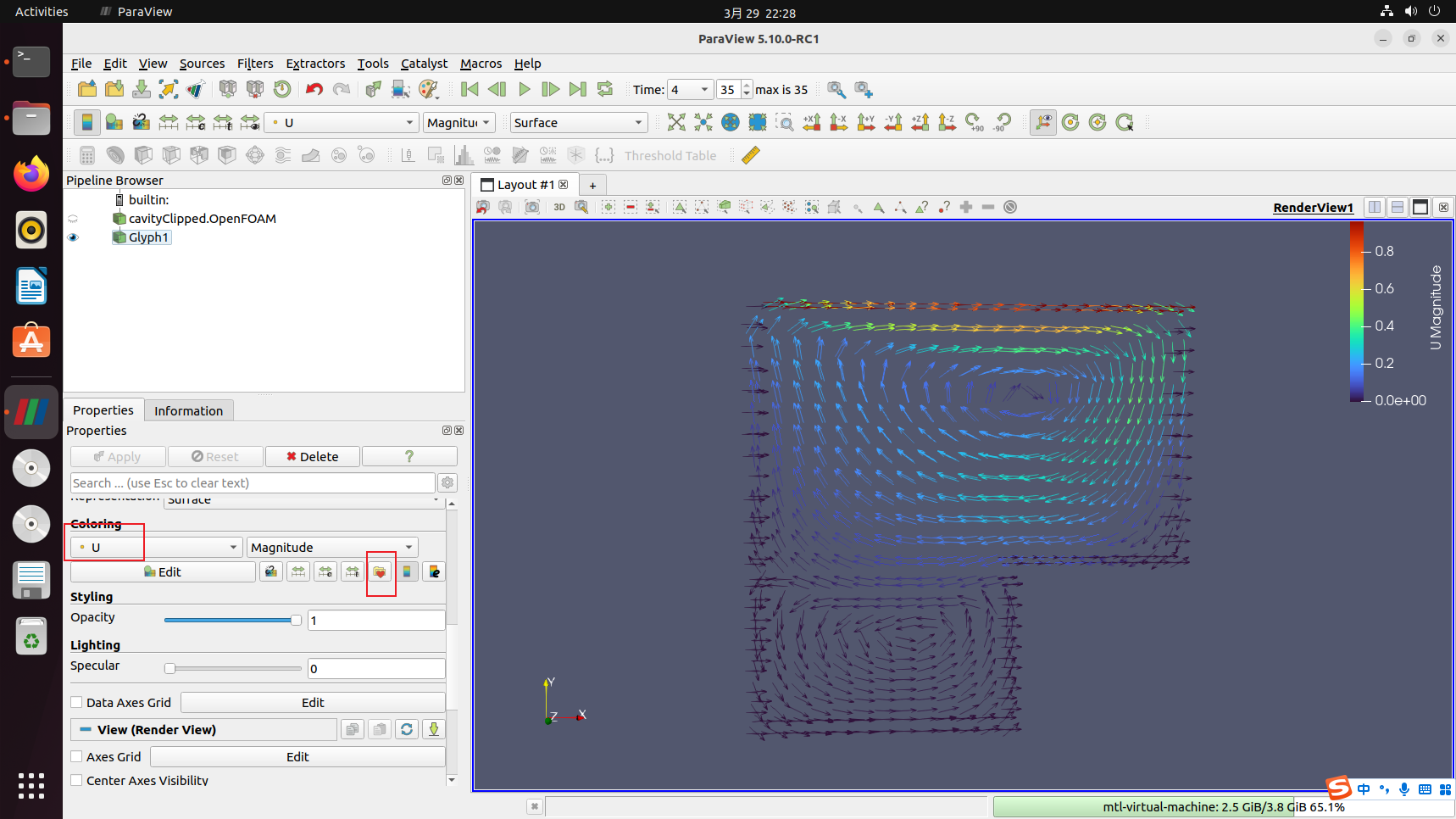Toggle visibility eye of cavityClipped.OpenFOAM
This screenshot has height=819, width=1456.
point(73,219)
